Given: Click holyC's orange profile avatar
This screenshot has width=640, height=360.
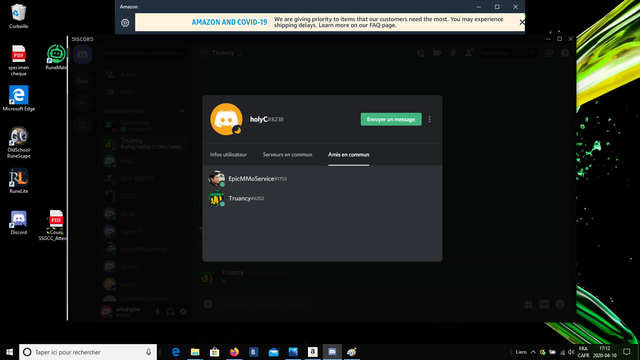Looking at the screenshot, I should pyautogui.click(x=226, y=119).
